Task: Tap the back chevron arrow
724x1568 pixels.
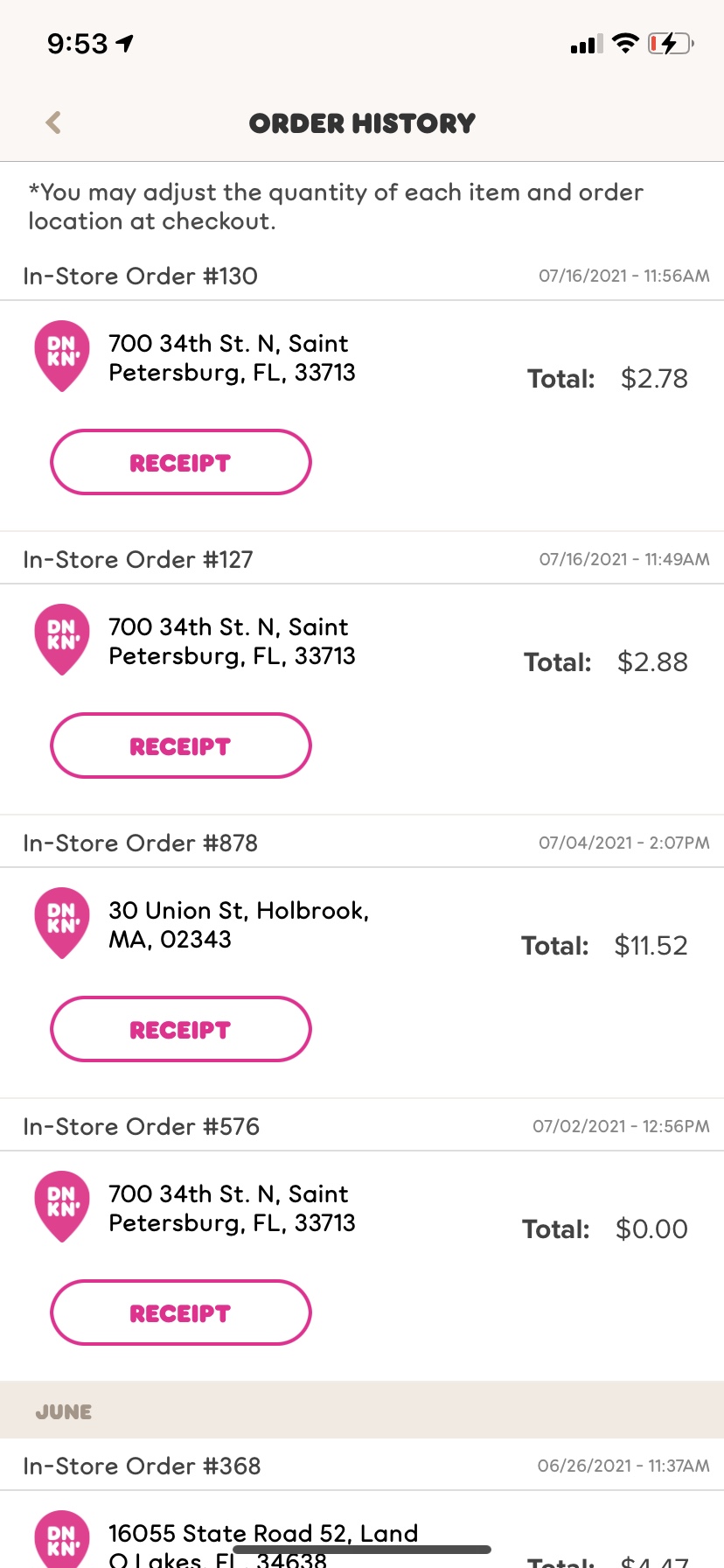Action: click(x=53, y=122)
